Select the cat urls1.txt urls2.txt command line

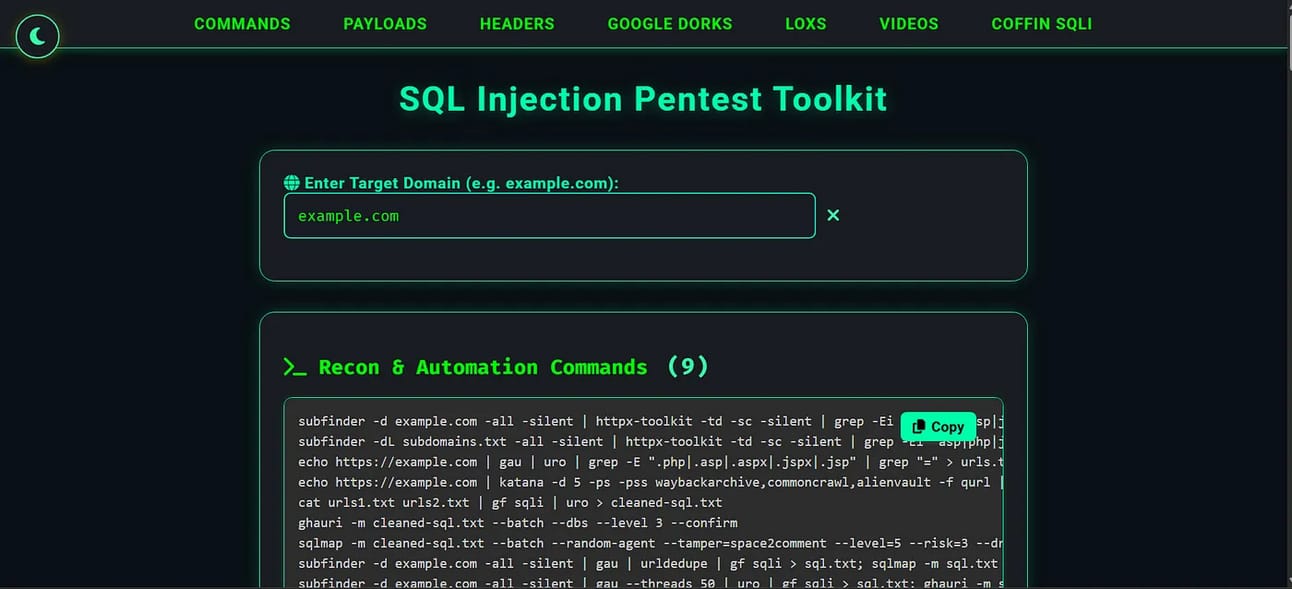pyautogui.click(x=510, y=502)
